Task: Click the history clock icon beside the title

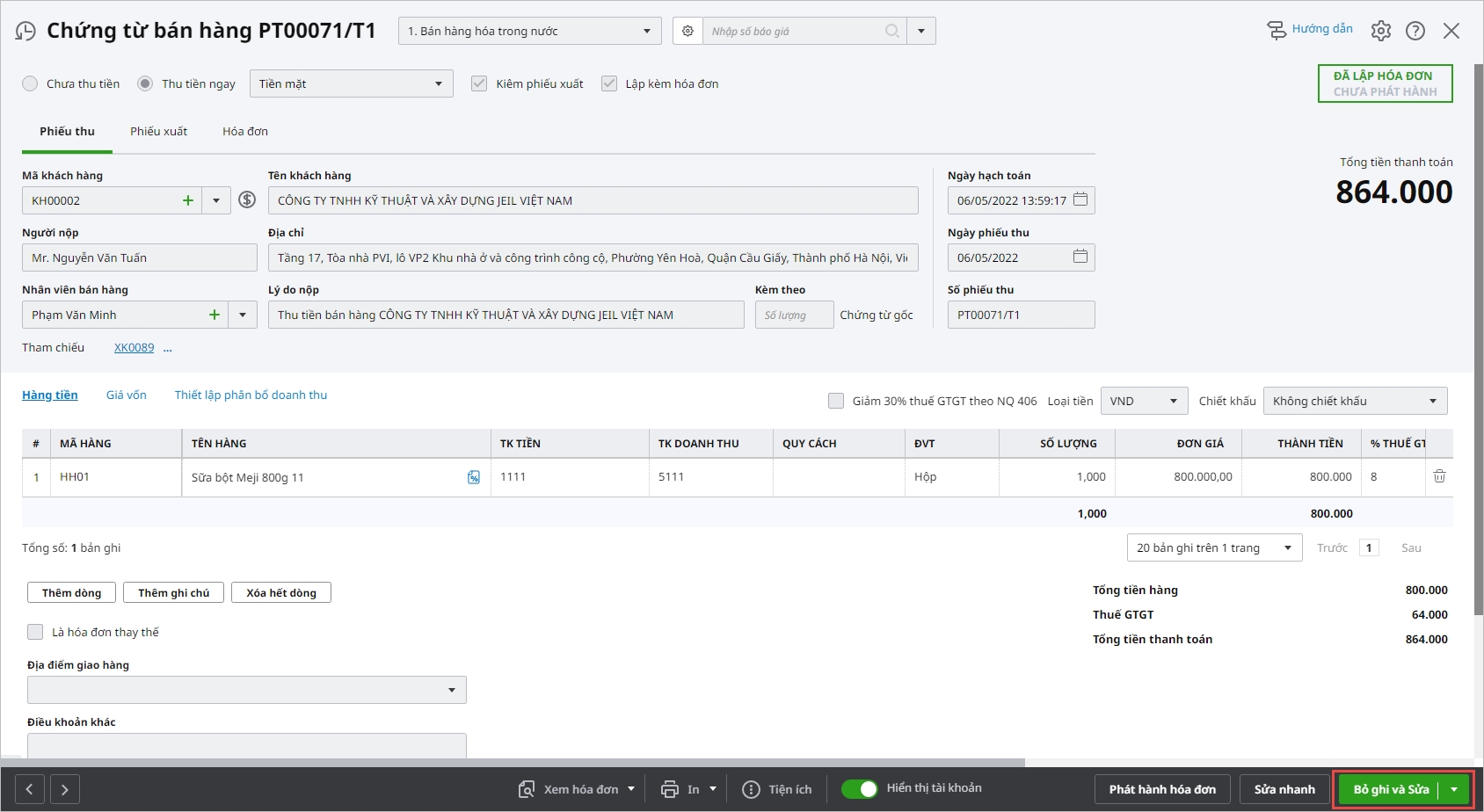Action: coord(25,32)
